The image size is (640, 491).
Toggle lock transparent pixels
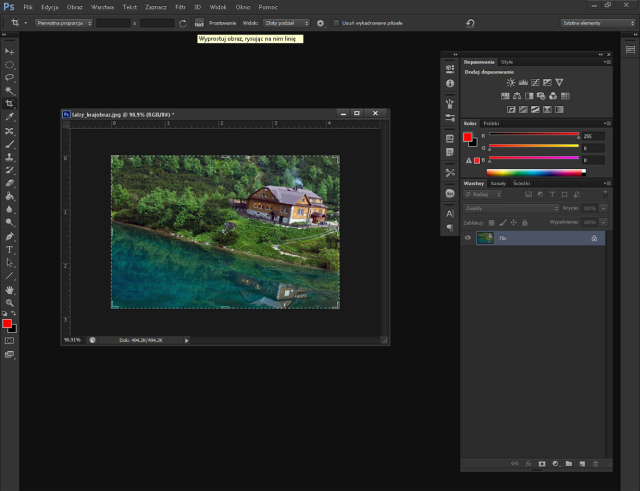click(x=491, y=222)
